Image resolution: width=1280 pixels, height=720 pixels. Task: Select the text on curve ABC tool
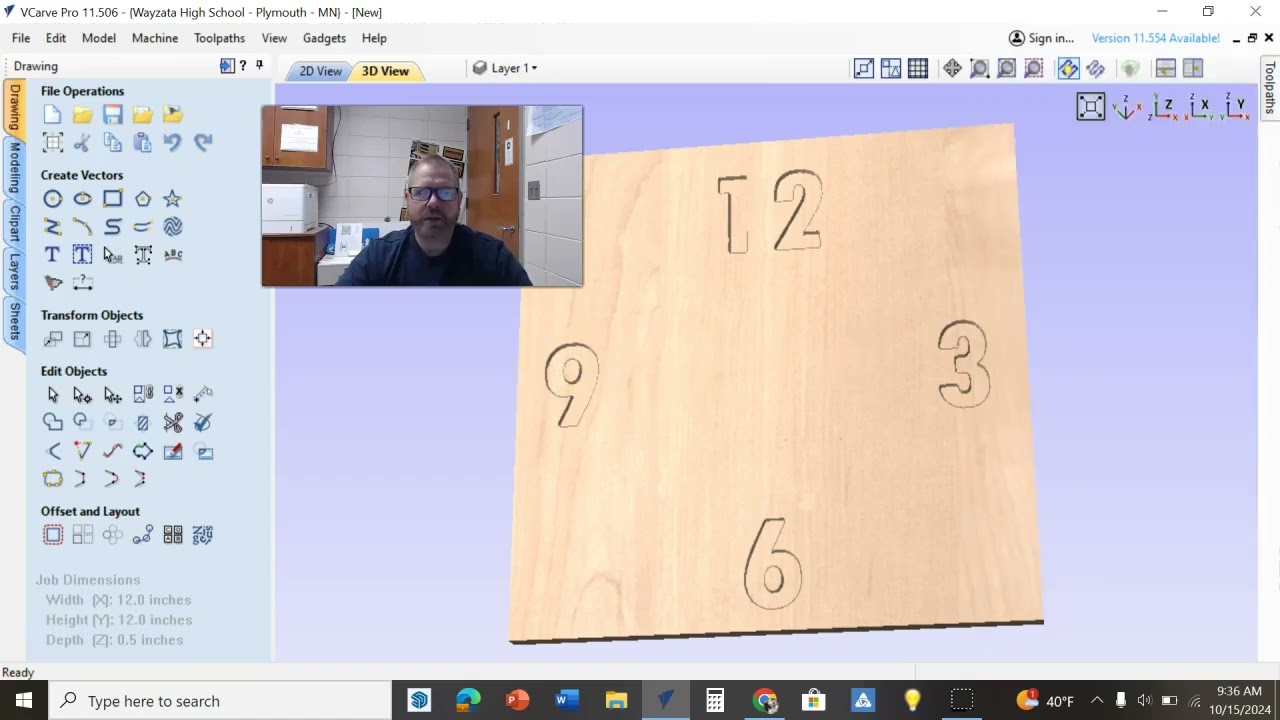click(173, 255)
